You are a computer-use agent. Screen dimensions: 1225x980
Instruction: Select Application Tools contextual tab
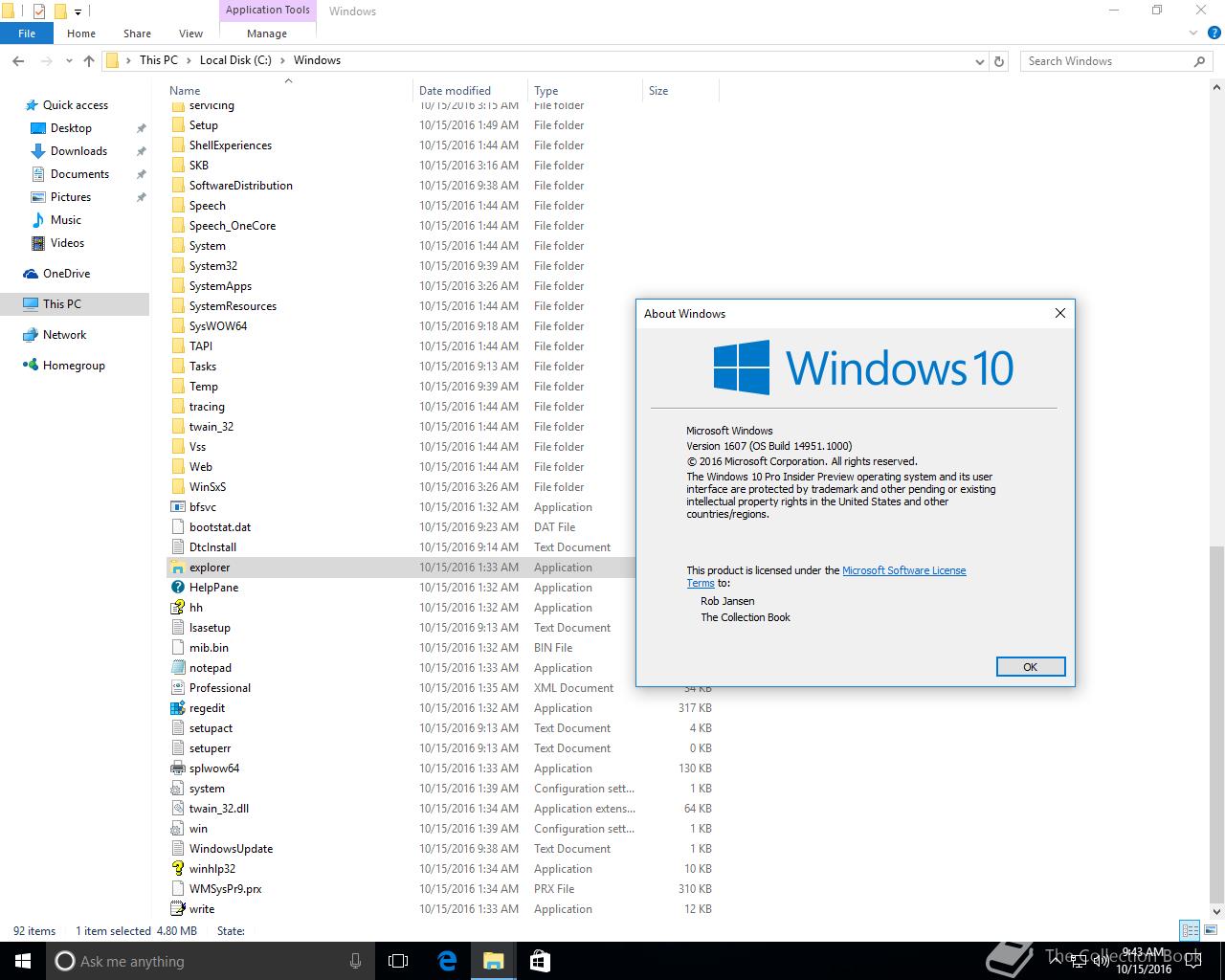point(268,11)
